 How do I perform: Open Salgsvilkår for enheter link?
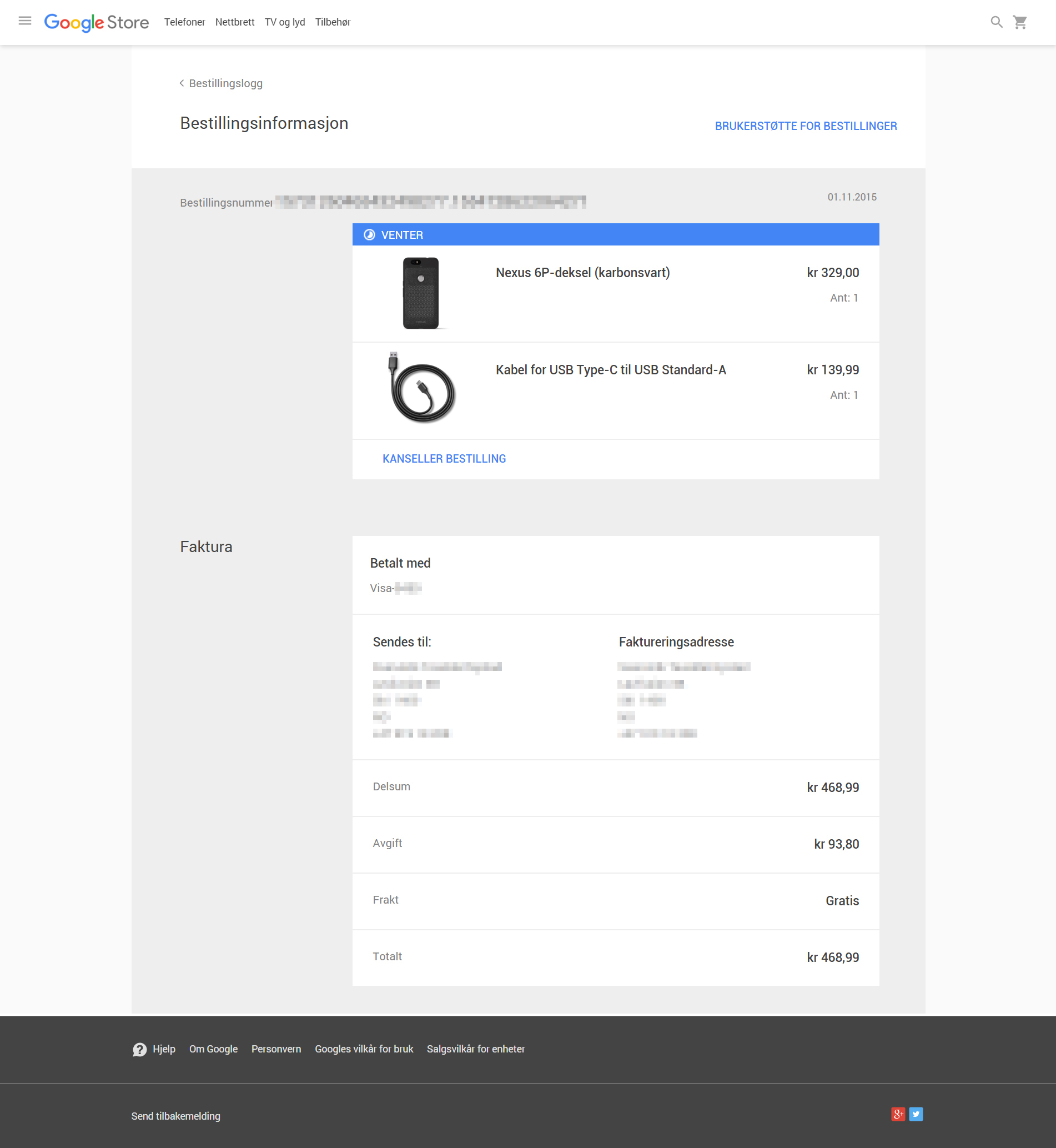click(x=475, y=1049)
